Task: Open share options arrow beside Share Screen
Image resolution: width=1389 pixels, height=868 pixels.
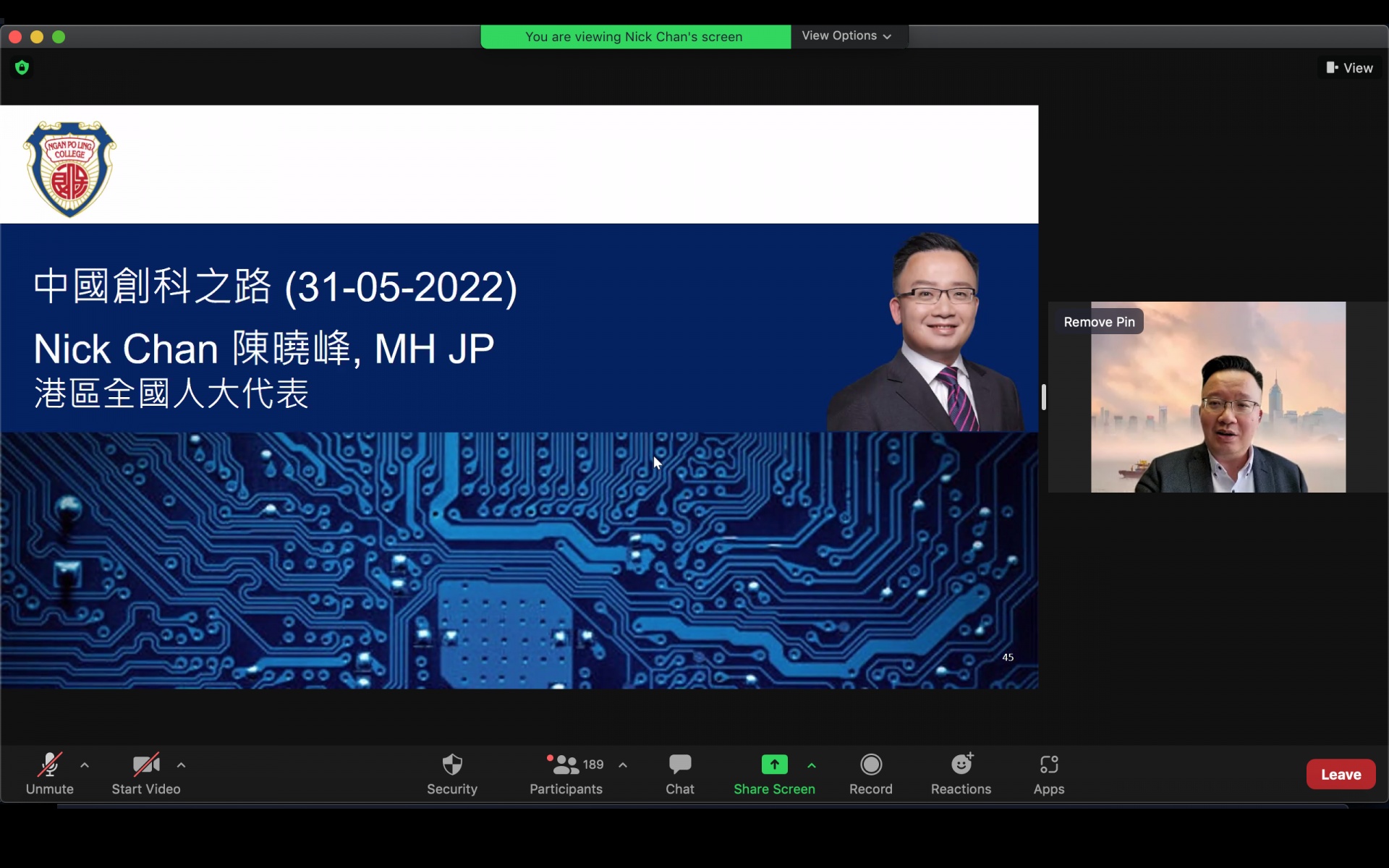Action: coord(812,765)
